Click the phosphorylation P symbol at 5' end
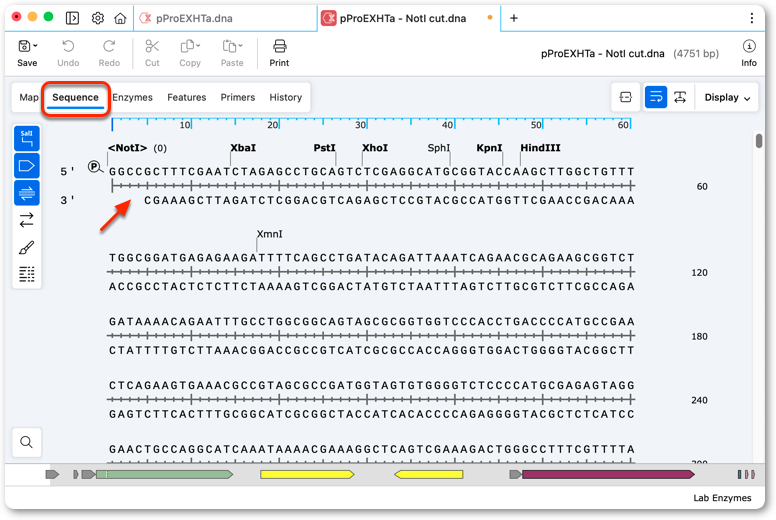This screenshot has width=776, height=520. (94, 167)
